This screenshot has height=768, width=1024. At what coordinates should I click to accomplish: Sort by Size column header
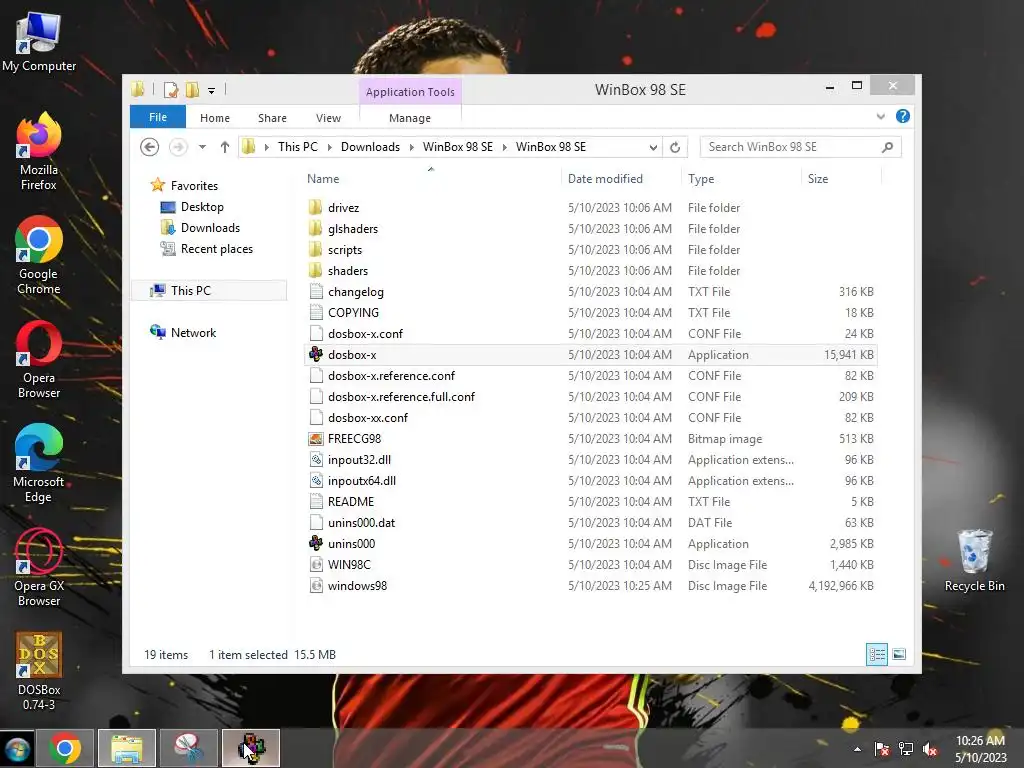click(x=818, y=178)
